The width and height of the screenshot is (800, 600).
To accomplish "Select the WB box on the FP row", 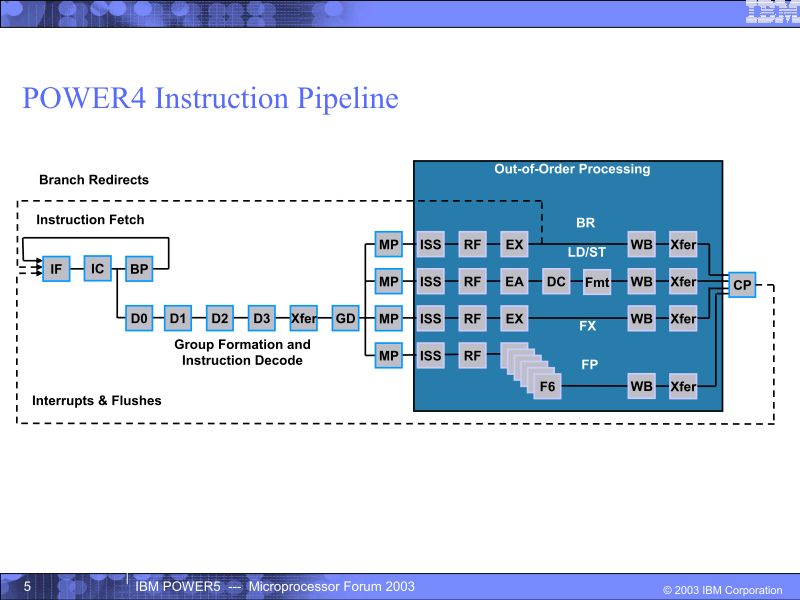I will [641, 386].
